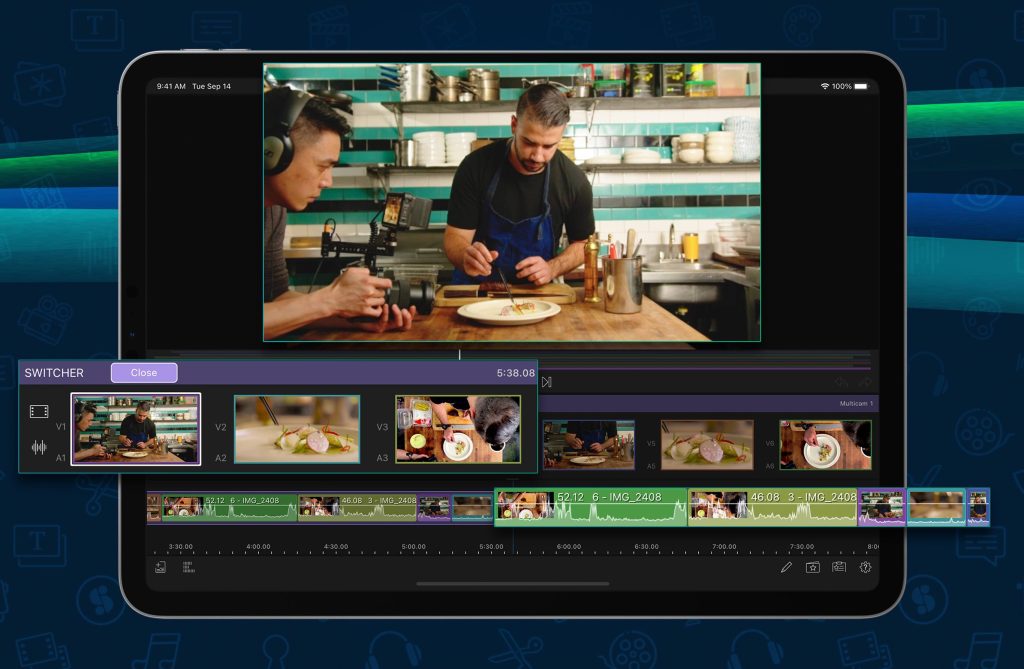Select the V5 plated dish angle
This screenshot has height=669, width=1024.
pos(707,444)
